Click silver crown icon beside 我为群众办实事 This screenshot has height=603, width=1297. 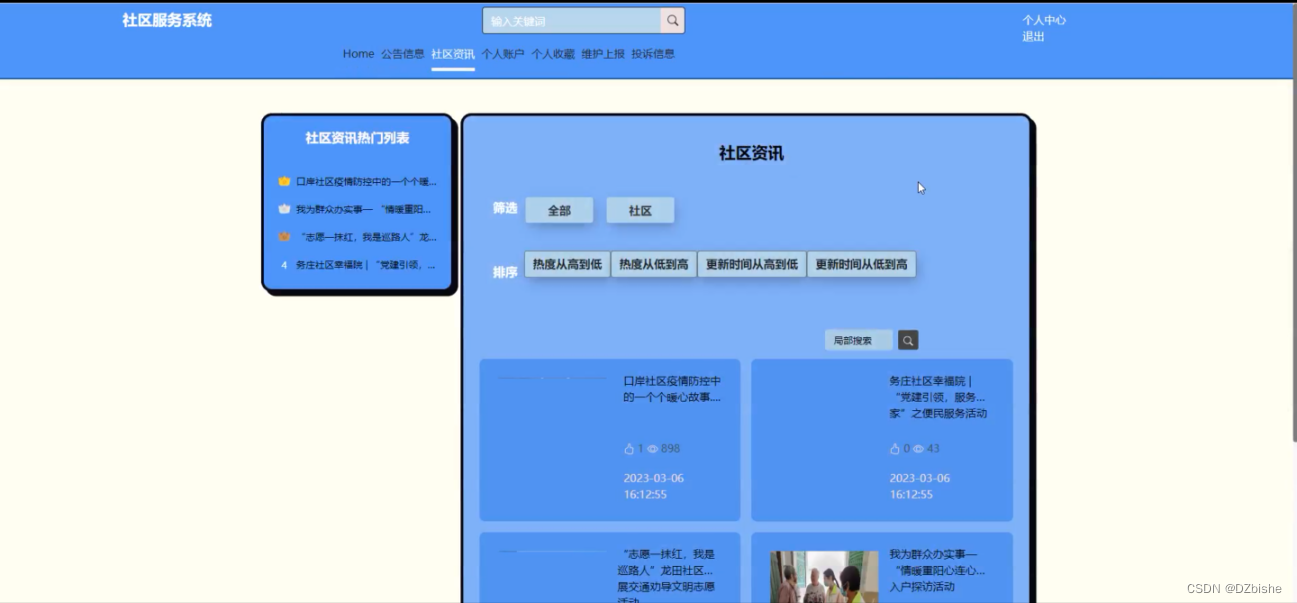(x=284, y=209)
